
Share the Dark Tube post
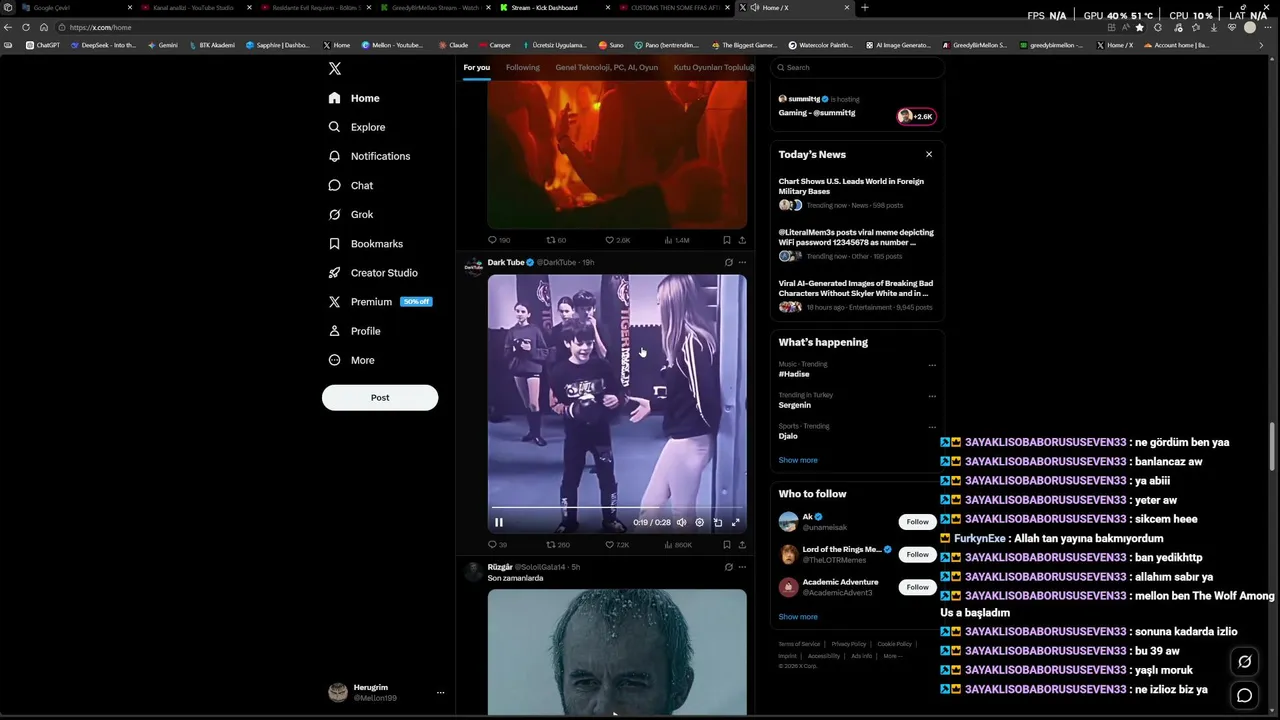[742, 545]
